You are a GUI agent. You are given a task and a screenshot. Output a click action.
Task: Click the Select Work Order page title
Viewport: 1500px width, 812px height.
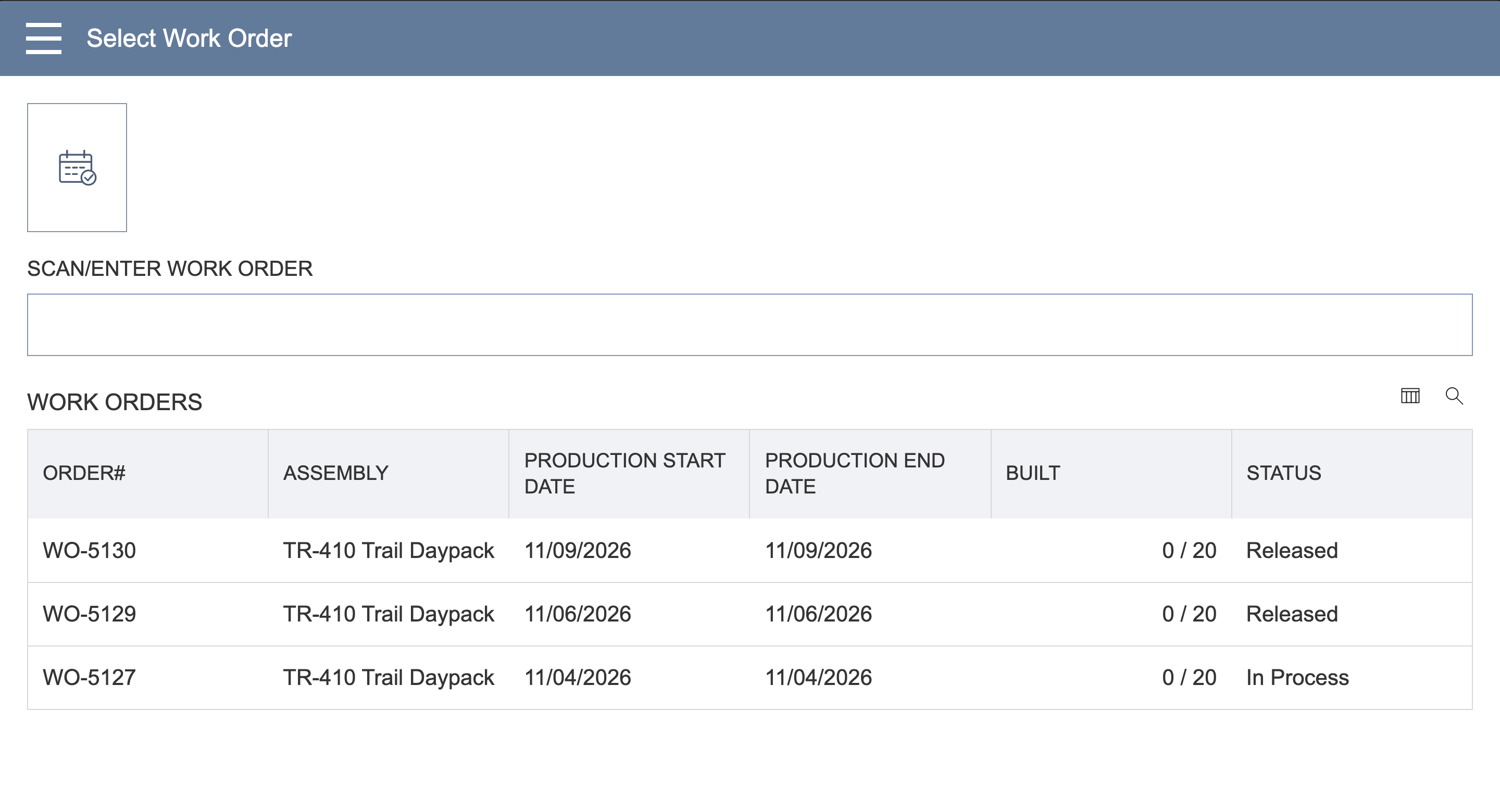pyautogui.click(x=189, y=39)
